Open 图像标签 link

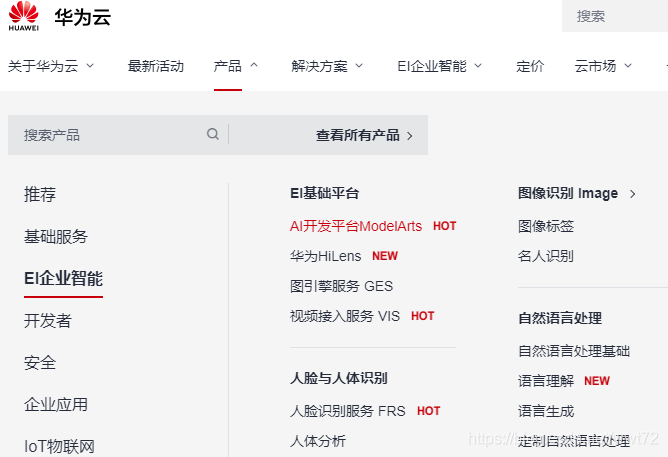click(546, 226)
